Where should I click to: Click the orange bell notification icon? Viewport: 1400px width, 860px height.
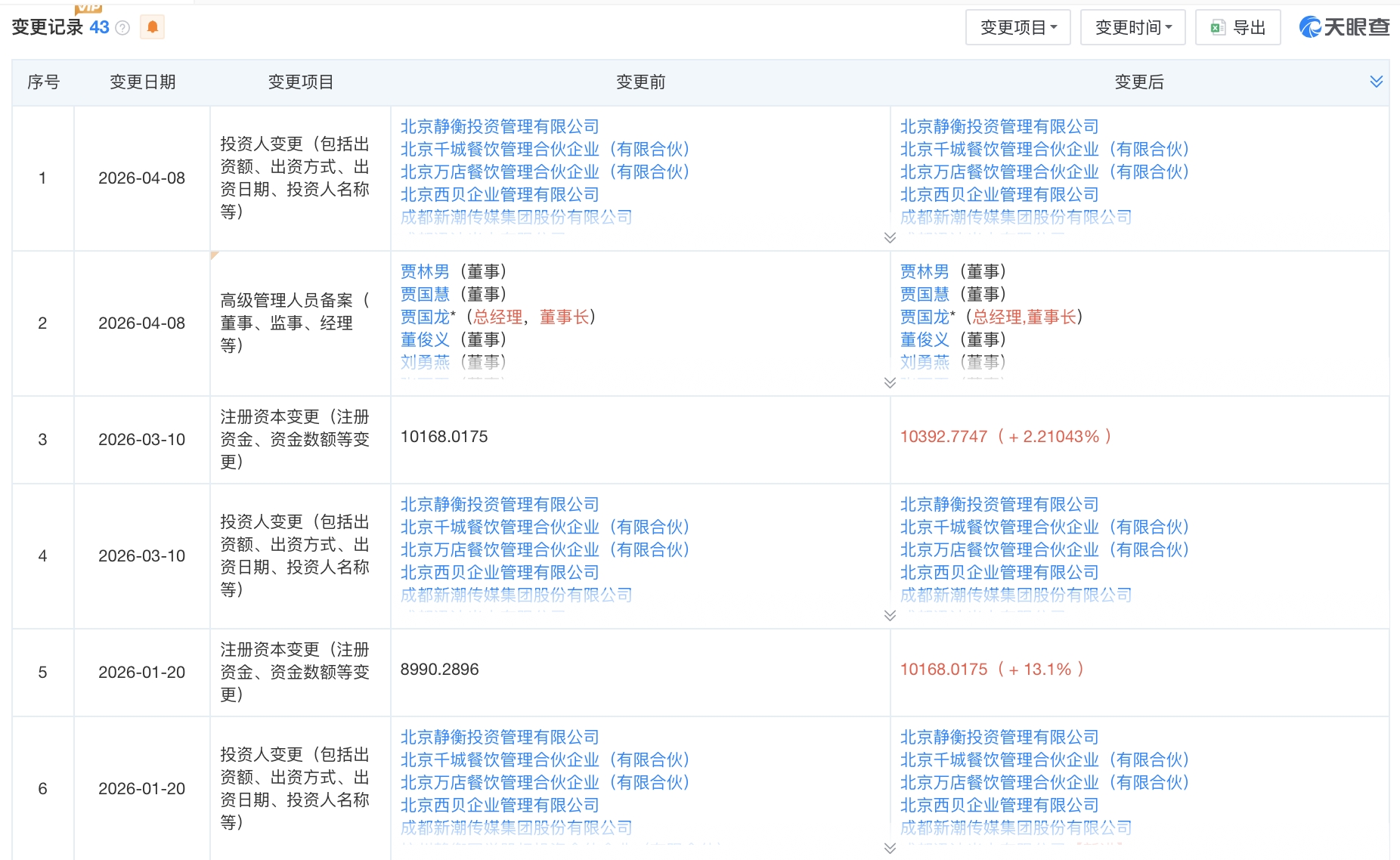153,27
